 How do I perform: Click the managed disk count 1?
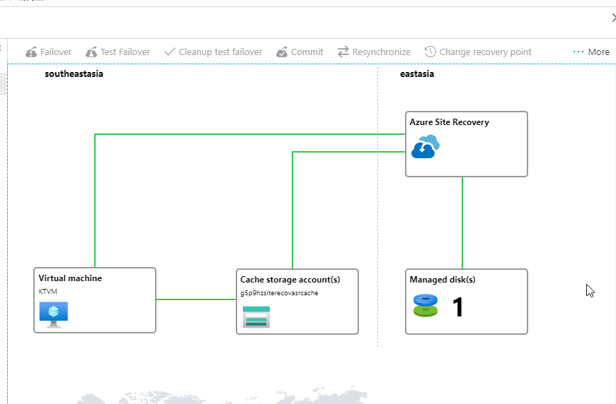[458, 307]
